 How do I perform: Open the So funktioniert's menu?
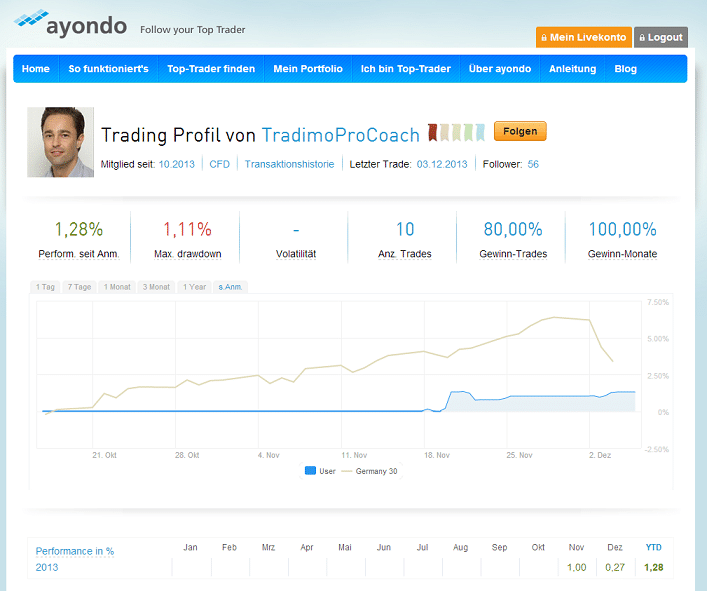pos(108,69)
